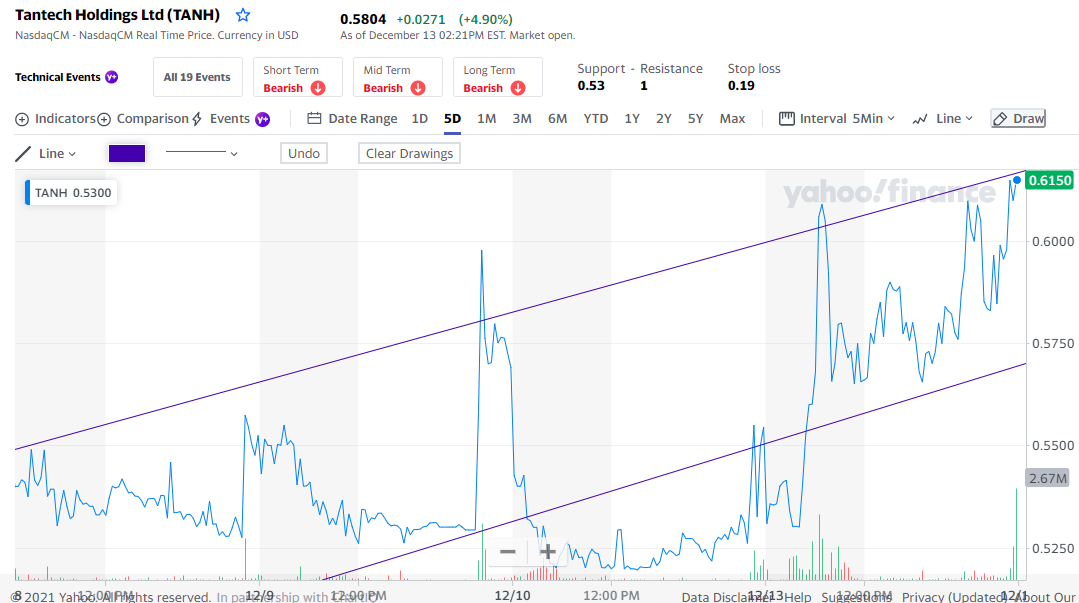
Task: Click the Mid Term red down-arrow icon
Action: click(x=418, y=88)
